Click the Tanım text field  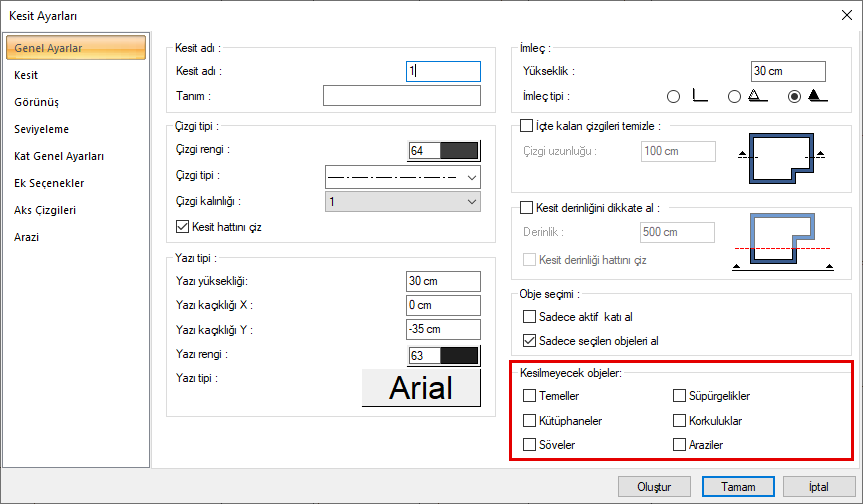tap(402, 96)
